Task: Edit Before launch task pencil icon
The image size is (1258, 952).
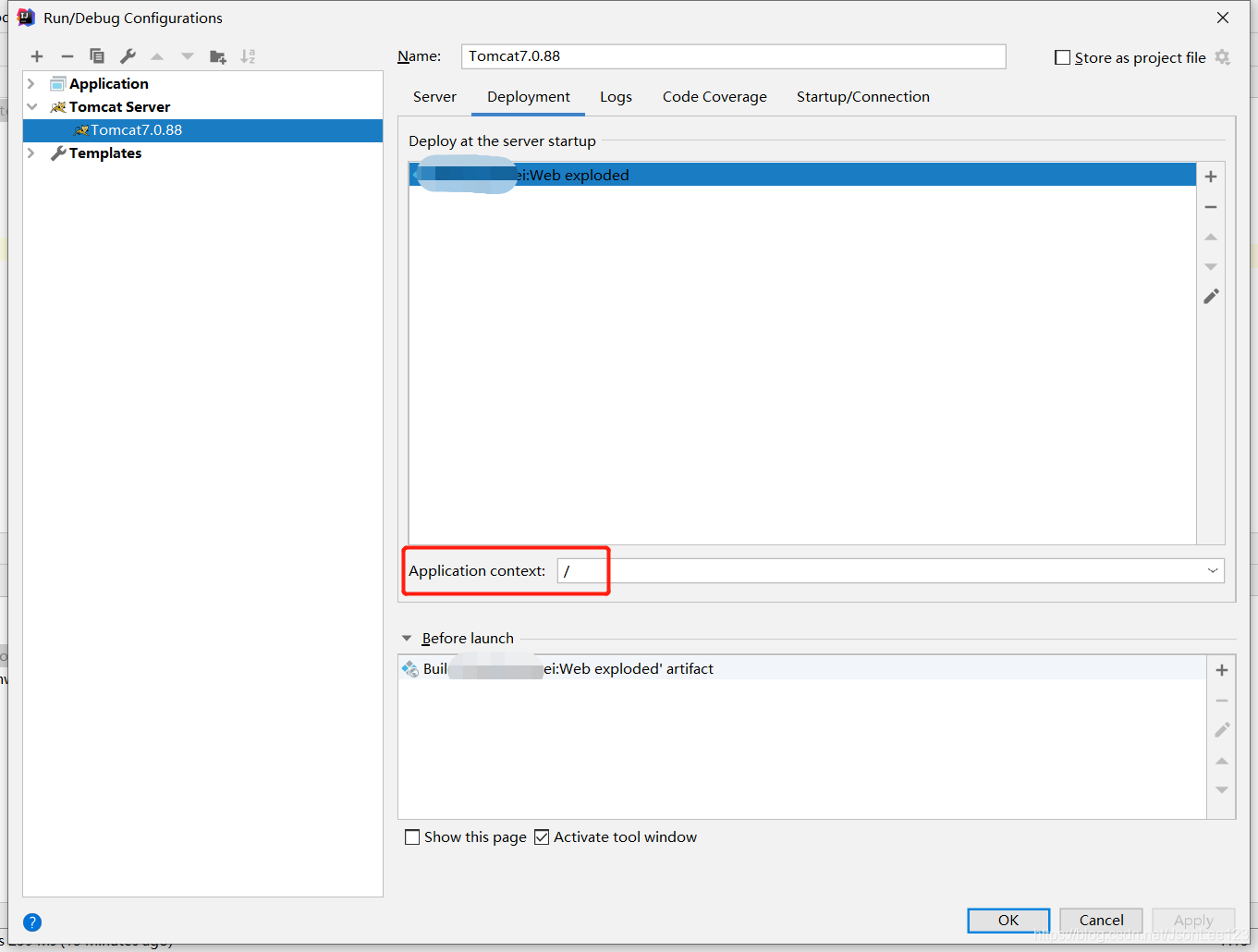Action: (x=1222, y=730)
